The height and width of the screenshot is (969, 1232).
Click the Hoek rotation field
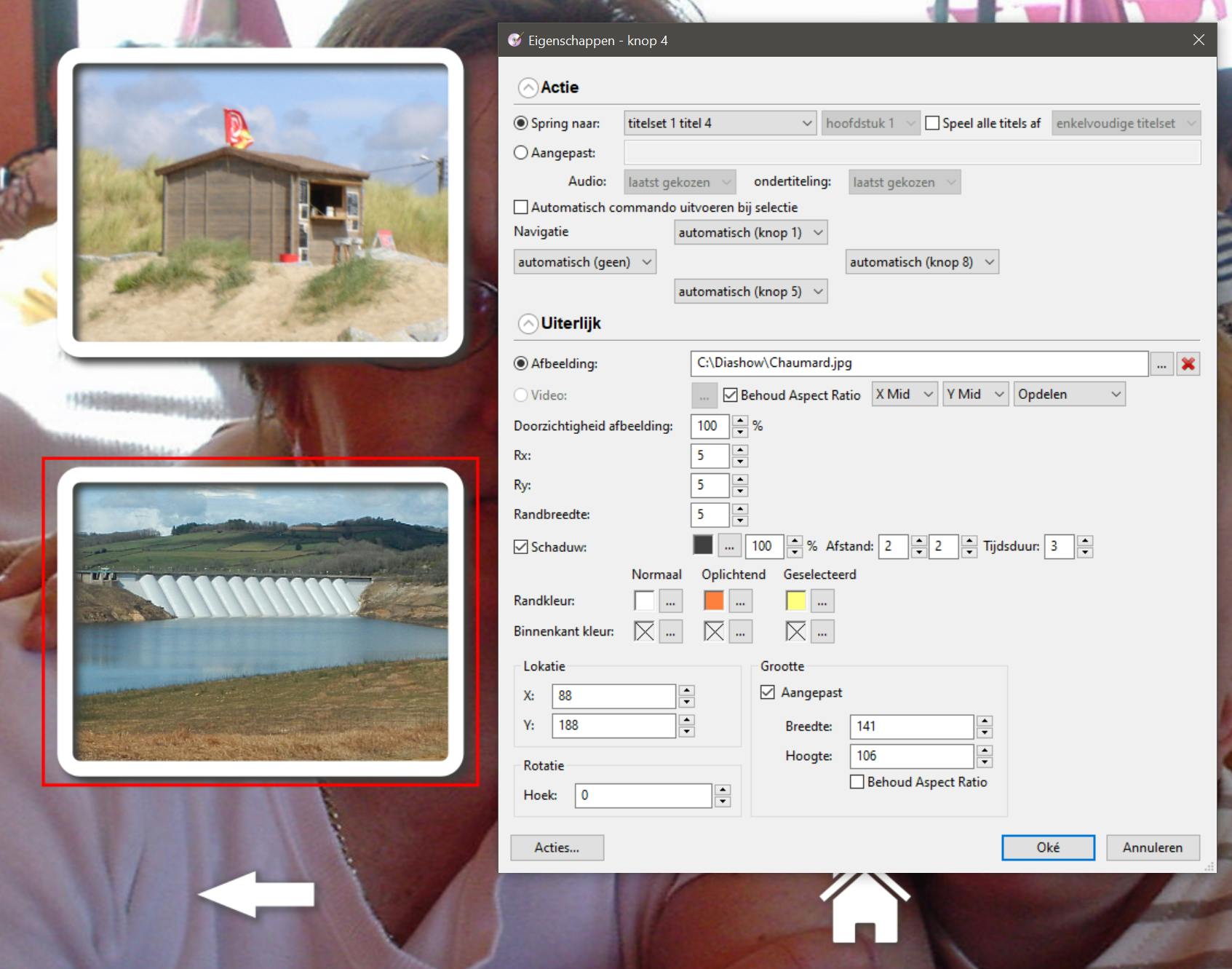[643, 796]
